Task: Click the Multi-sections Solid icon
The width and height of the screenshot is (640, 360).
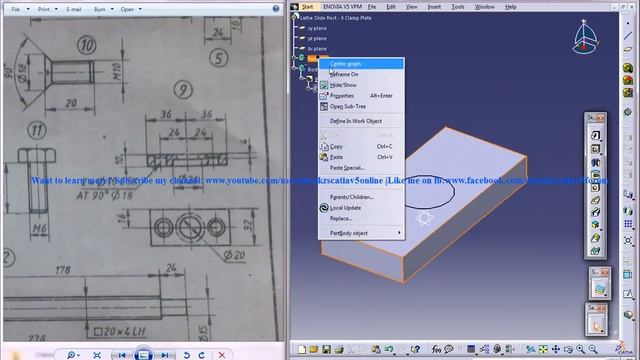Action: point(595,238)
